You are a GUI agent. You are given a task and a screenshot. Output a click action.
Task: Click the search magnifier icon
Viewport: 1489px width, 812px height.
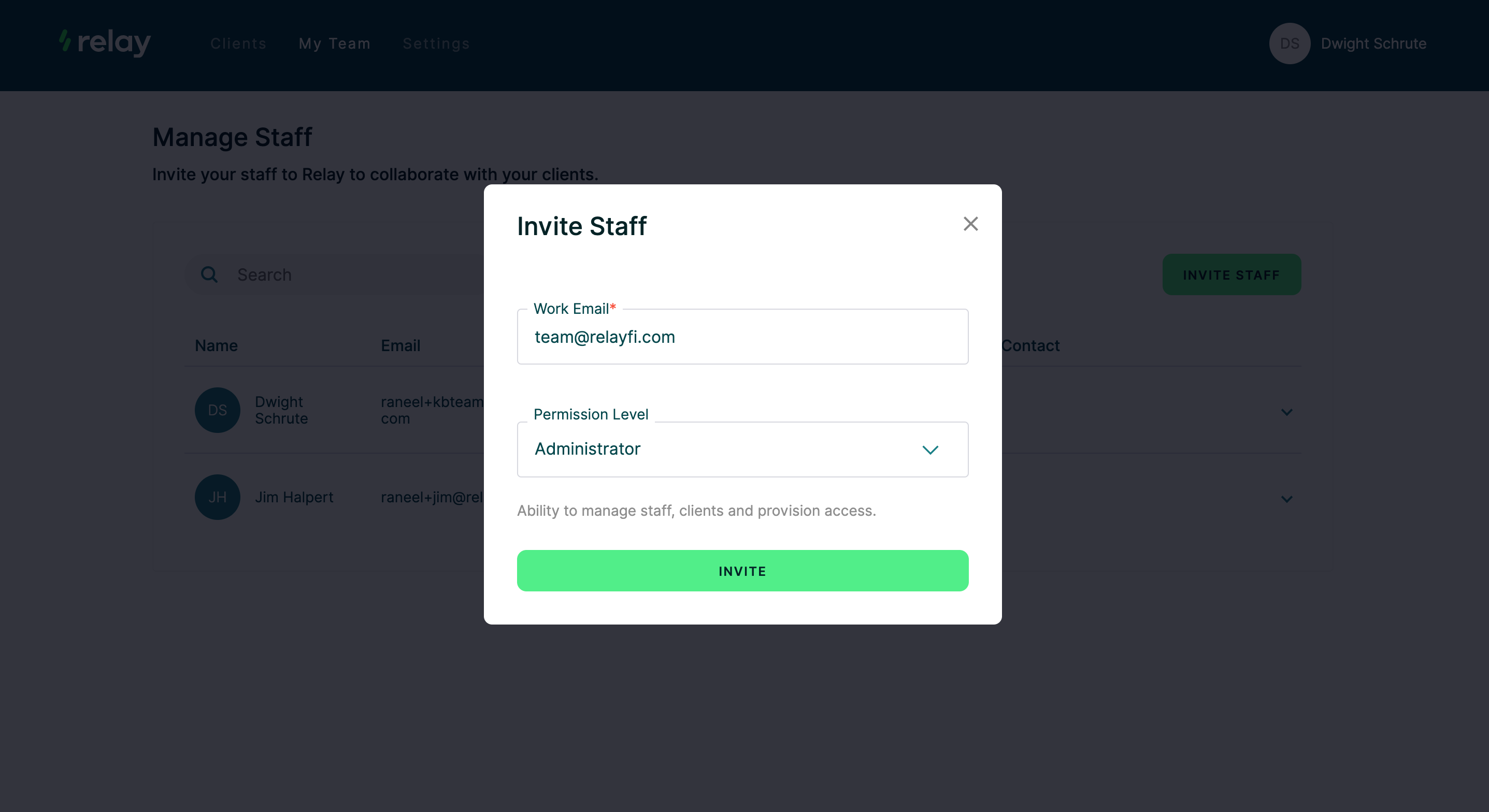coord(209,274)
